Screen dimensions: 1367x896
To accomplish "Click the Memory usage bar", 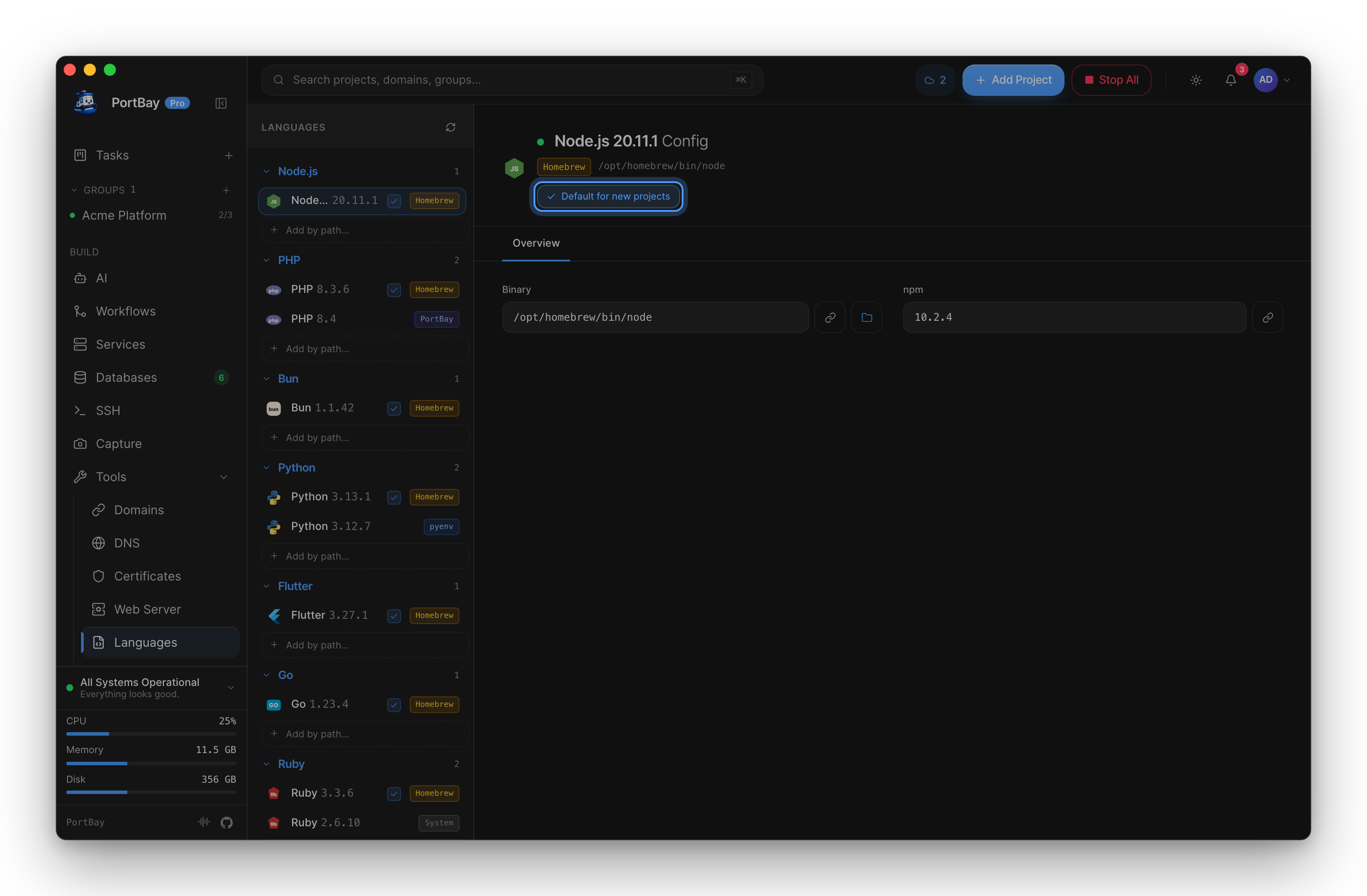I will click(151, 764).
